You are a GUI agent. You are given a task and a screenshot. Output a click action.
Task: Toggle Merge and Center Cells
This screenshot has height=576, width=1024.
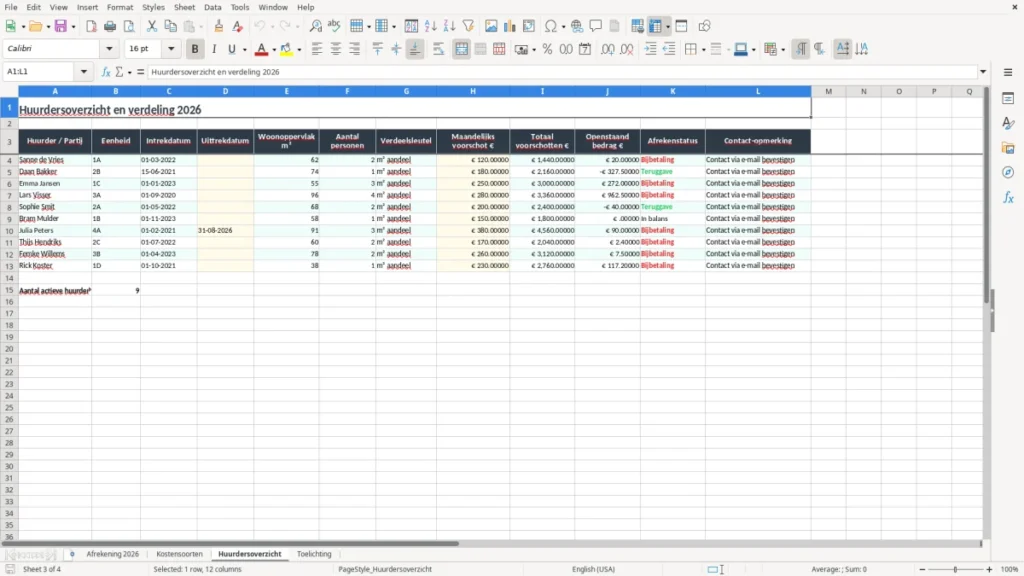pos(461,49)
